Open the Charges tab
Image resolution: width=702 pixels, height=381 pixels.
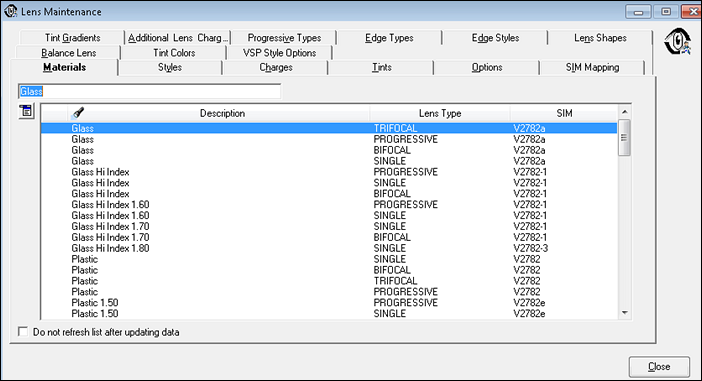pos(275,68)
